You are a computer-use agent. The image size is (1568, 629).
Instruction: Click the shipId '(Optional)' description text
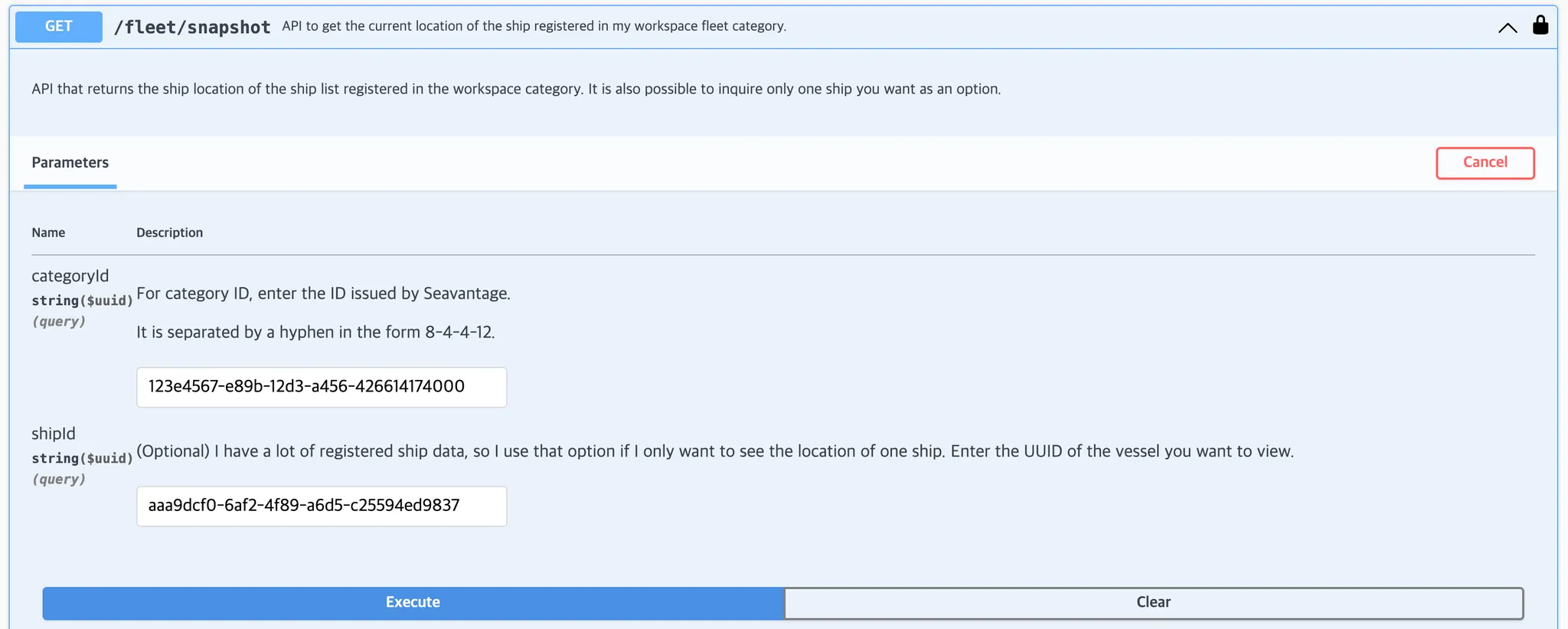coord(714,451)
